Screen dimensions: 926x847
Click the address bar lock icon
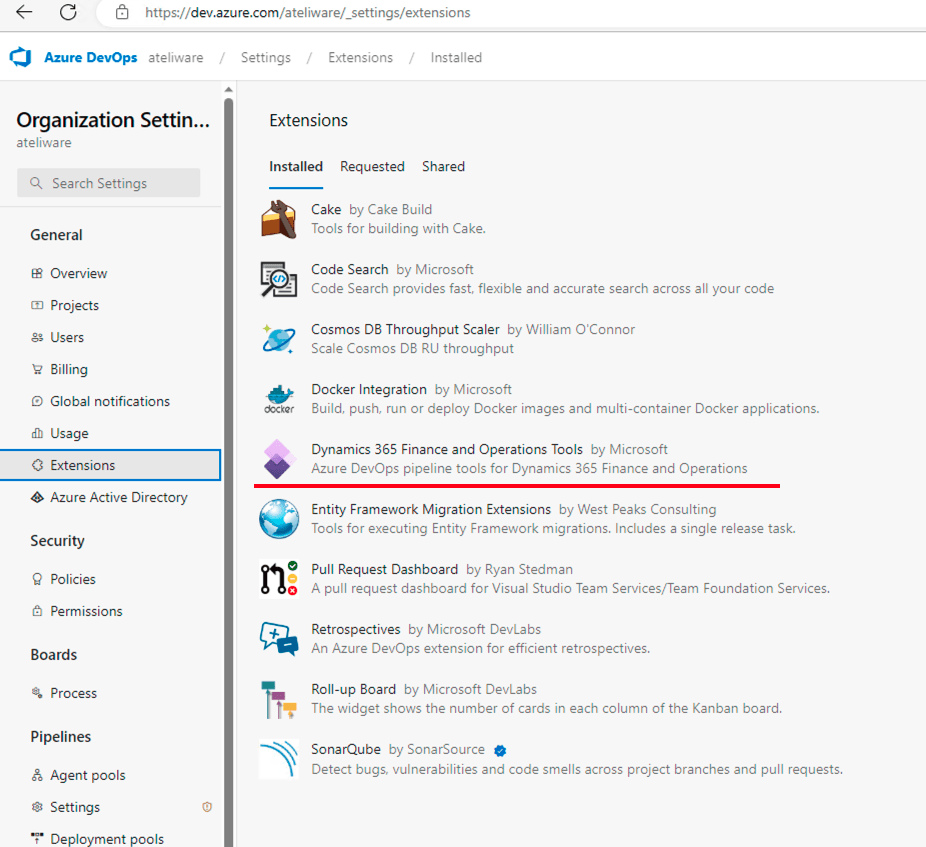(122, 12)
